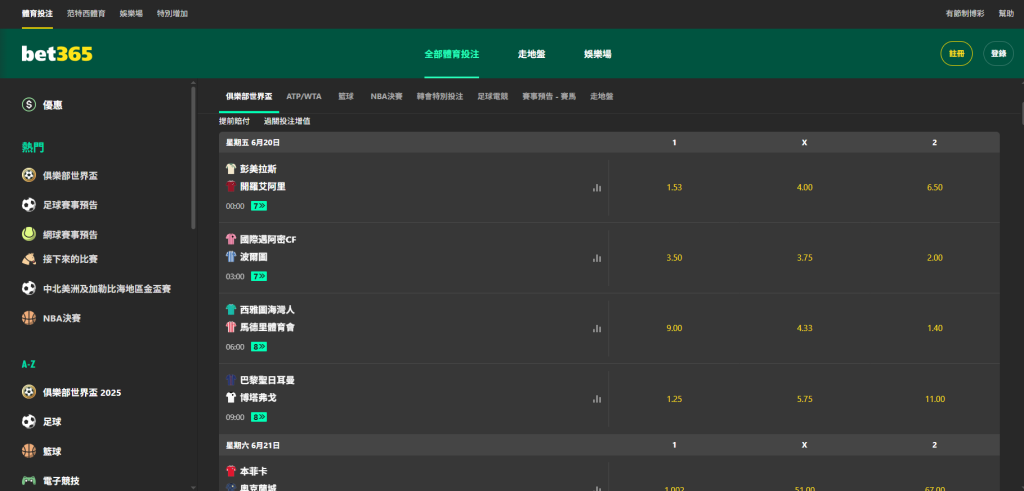Pick odds 2.00 for 波爾圖 win
The height and width of the screenshot is (491, 1024).
coord(935,258)
